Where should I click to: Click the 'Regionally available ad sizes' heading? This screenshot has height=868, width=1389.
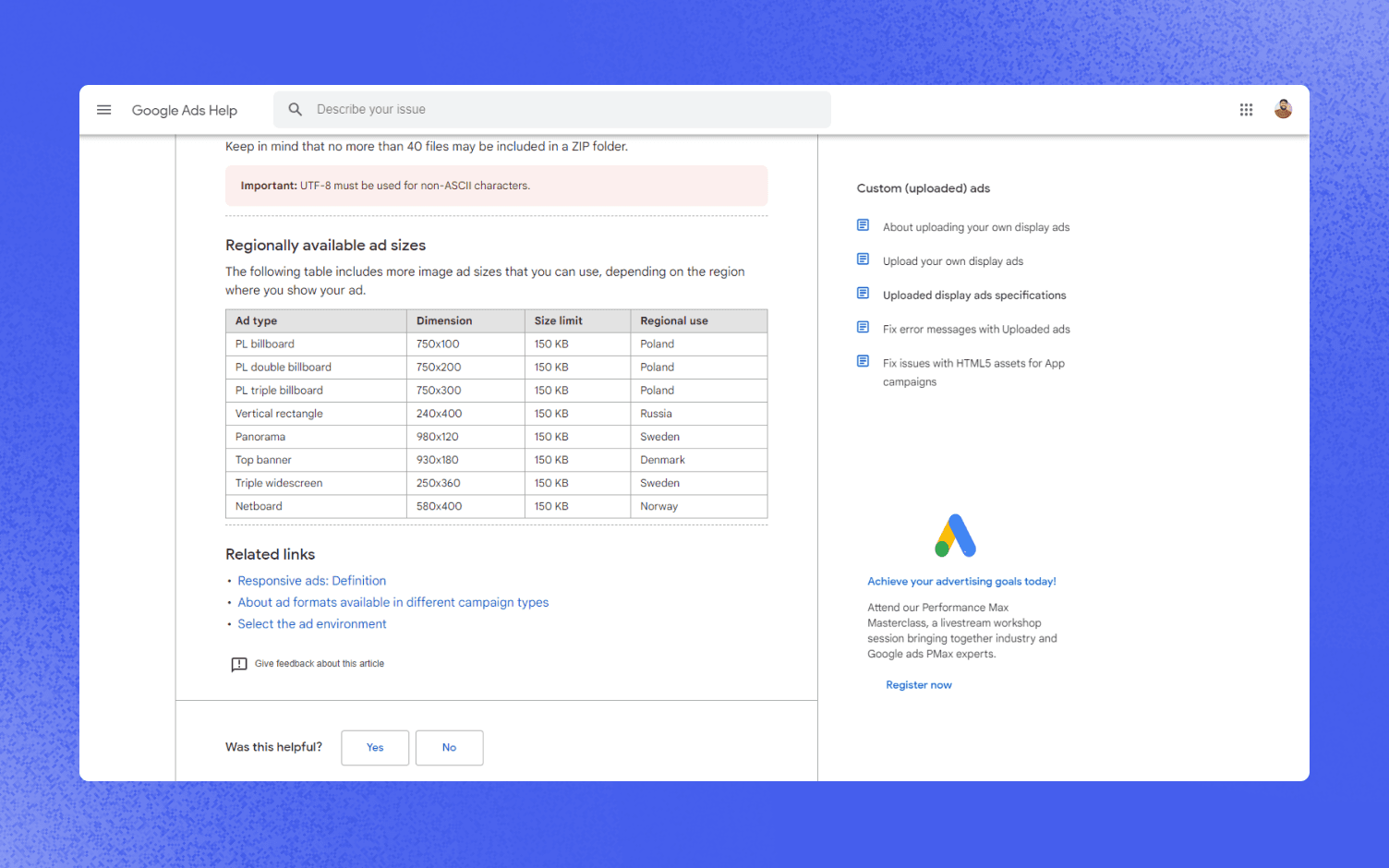pos(325,246)
